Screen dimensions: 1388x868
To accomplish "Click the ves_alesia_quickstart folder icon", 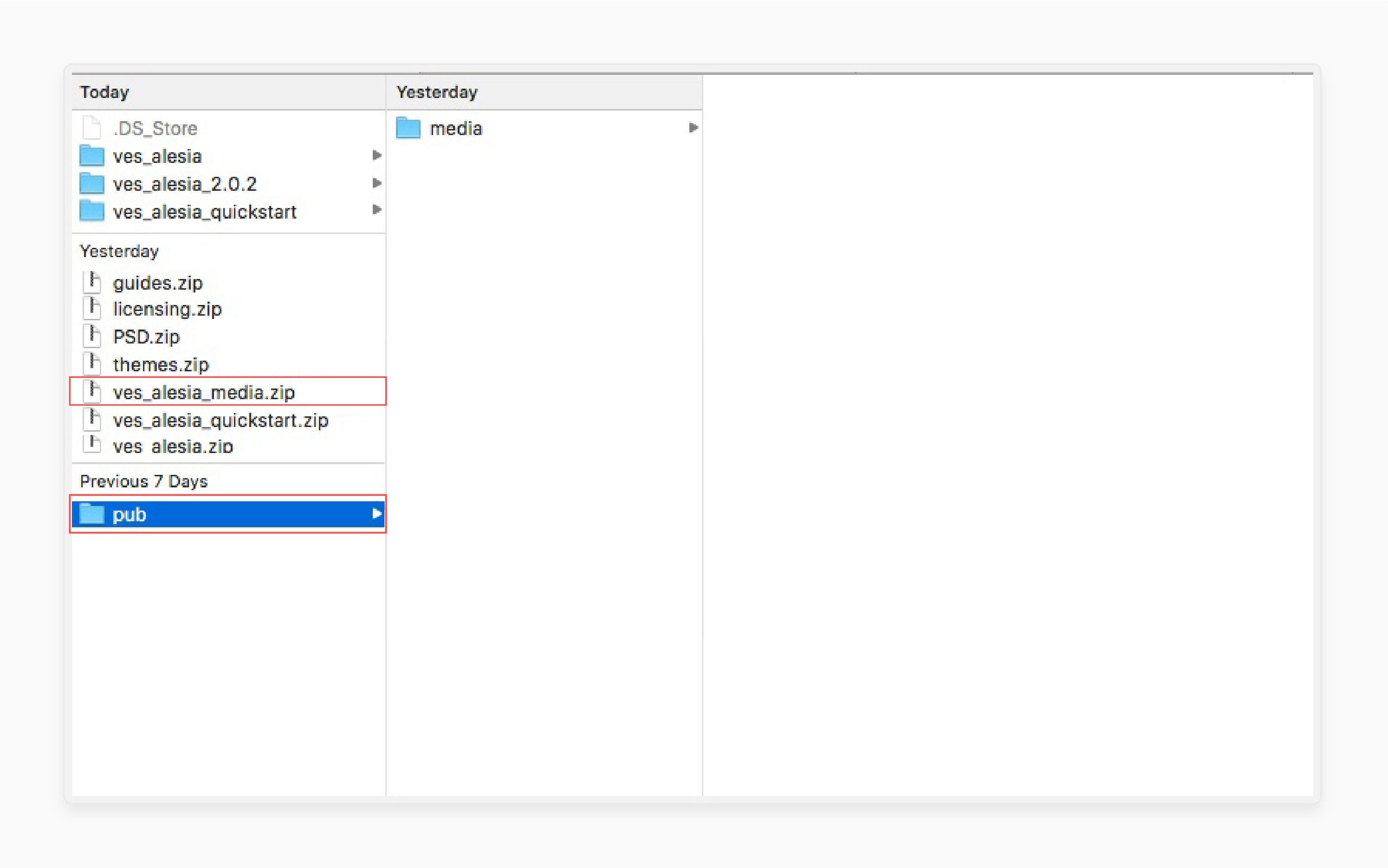I will pos(92,211).
